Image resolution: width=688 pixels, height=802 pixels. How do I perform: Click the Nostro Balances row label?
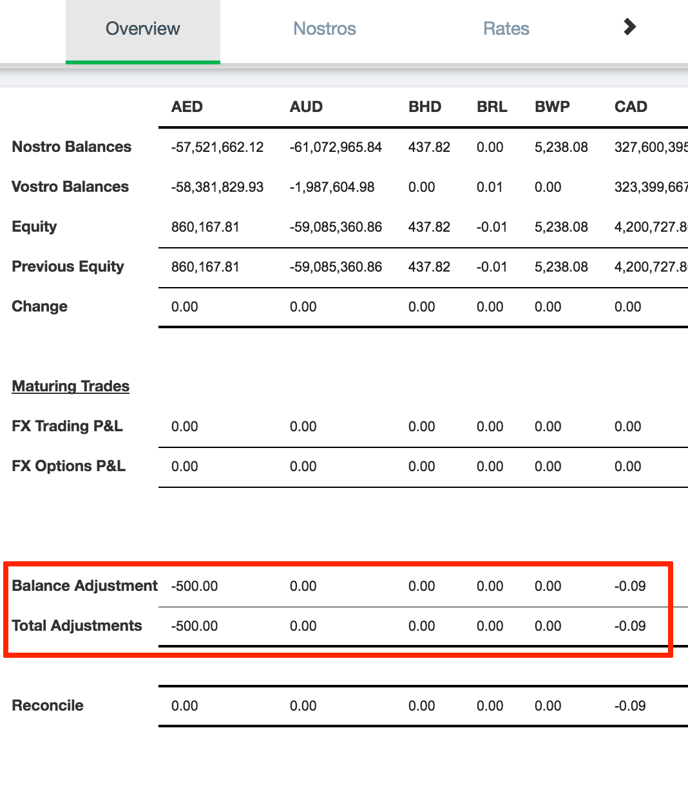71,147
